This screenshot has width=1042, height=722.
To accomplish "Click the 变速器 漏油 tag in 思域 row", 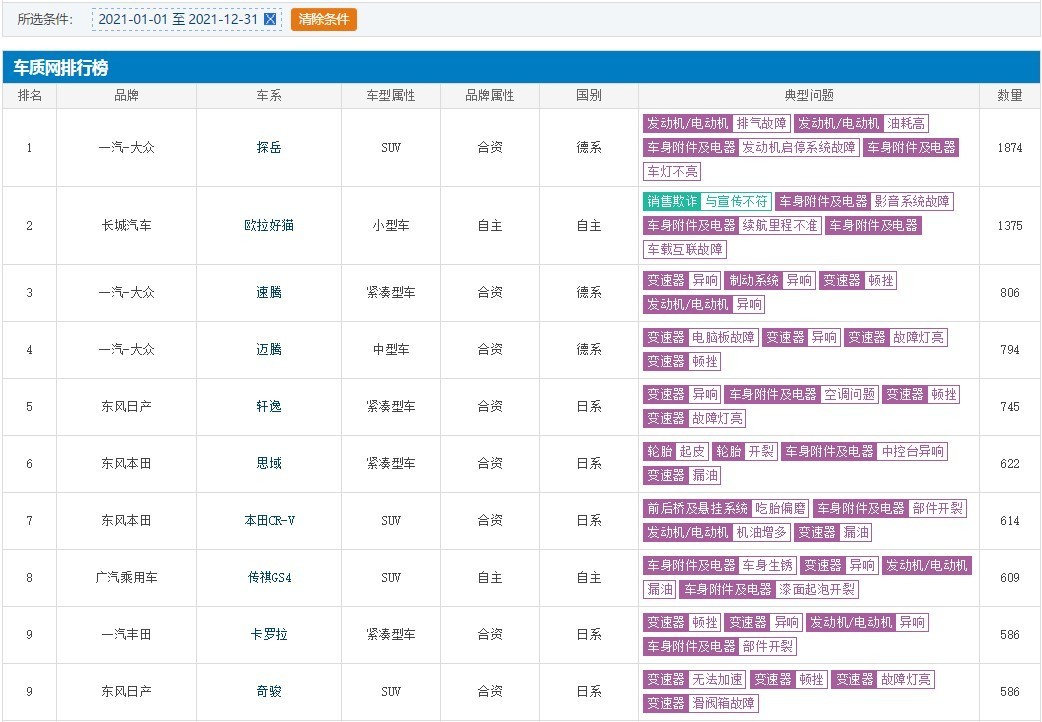I will click(682, 475).
